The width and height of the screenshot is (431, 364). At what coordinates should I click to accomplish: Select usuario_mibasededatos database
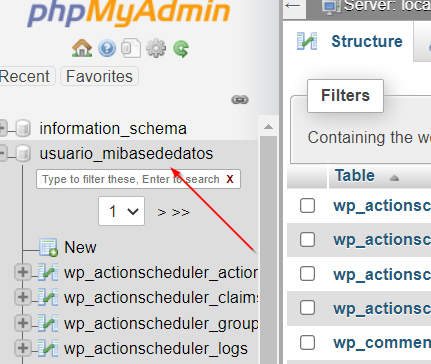[x=126, y=154]
